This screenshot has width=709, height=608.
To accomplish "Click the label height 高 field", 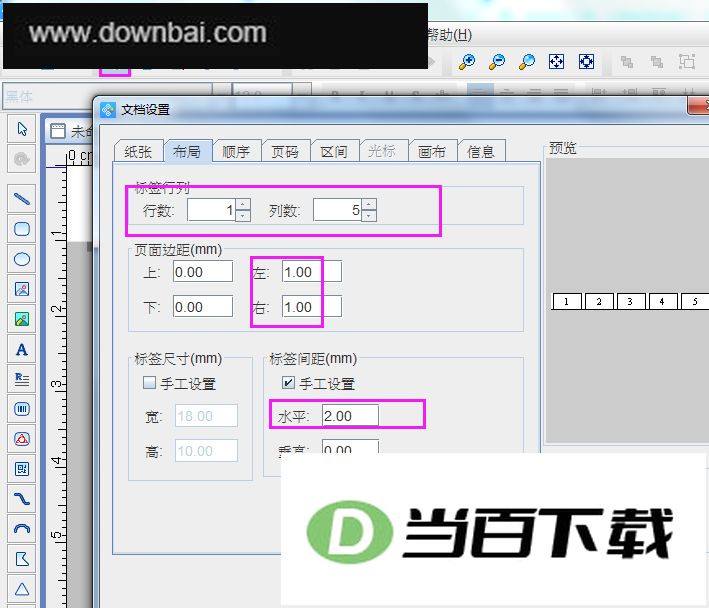I will pos(206,451).
